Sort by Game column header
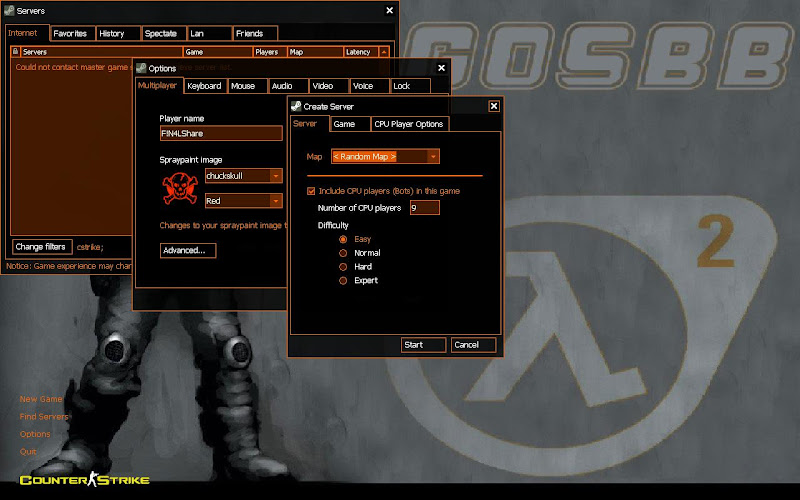The image size is (800, 500). (218, 52)
